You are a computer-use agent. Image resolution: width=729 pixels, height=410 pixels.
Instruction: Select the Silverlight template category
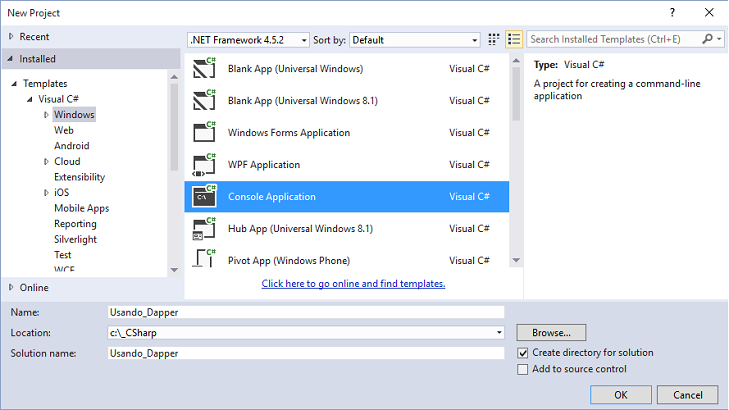pos(75,239)
